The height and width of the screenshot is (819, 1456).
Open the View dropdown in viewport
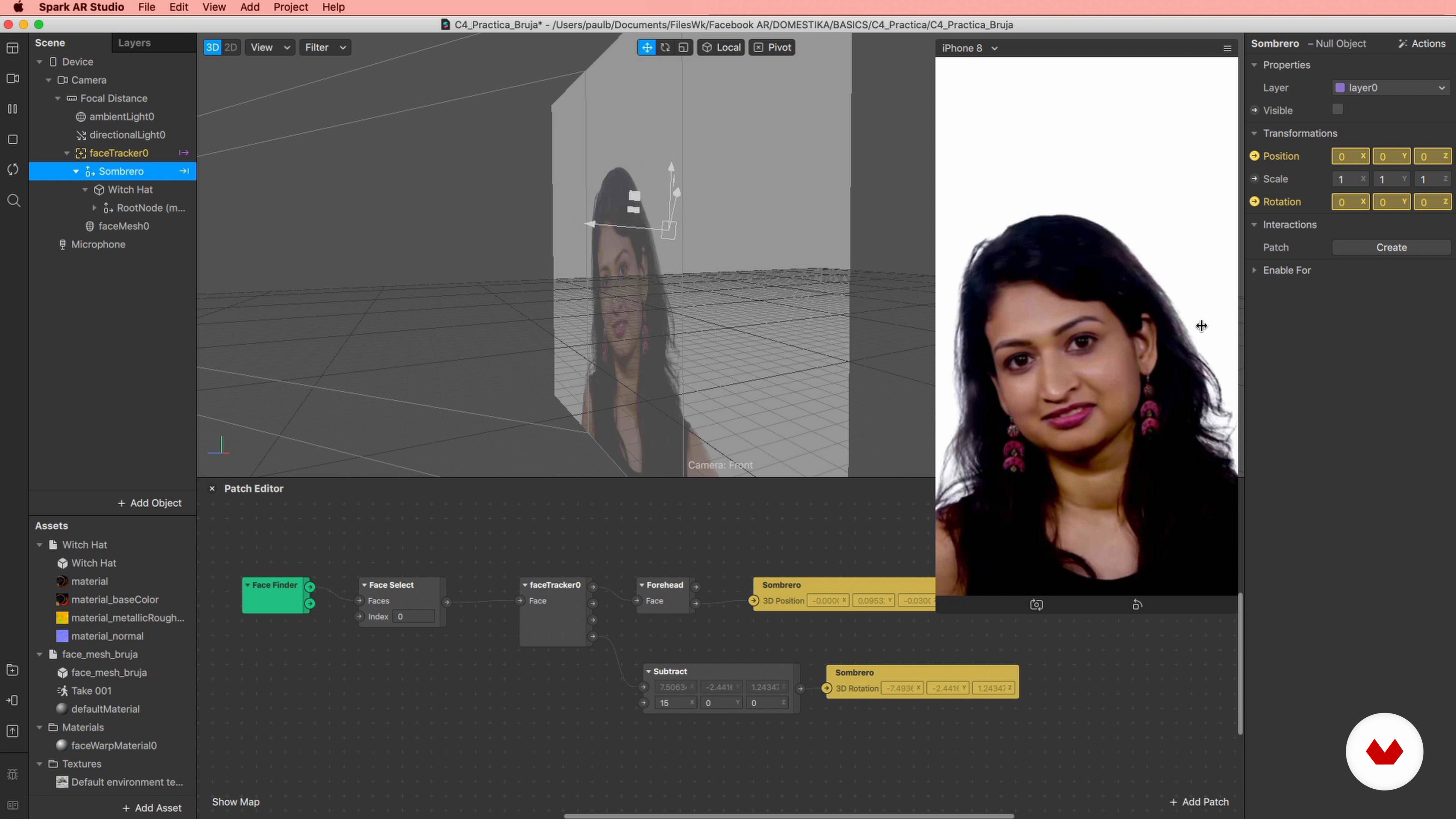pyautogui.click(x=270, y=47)
